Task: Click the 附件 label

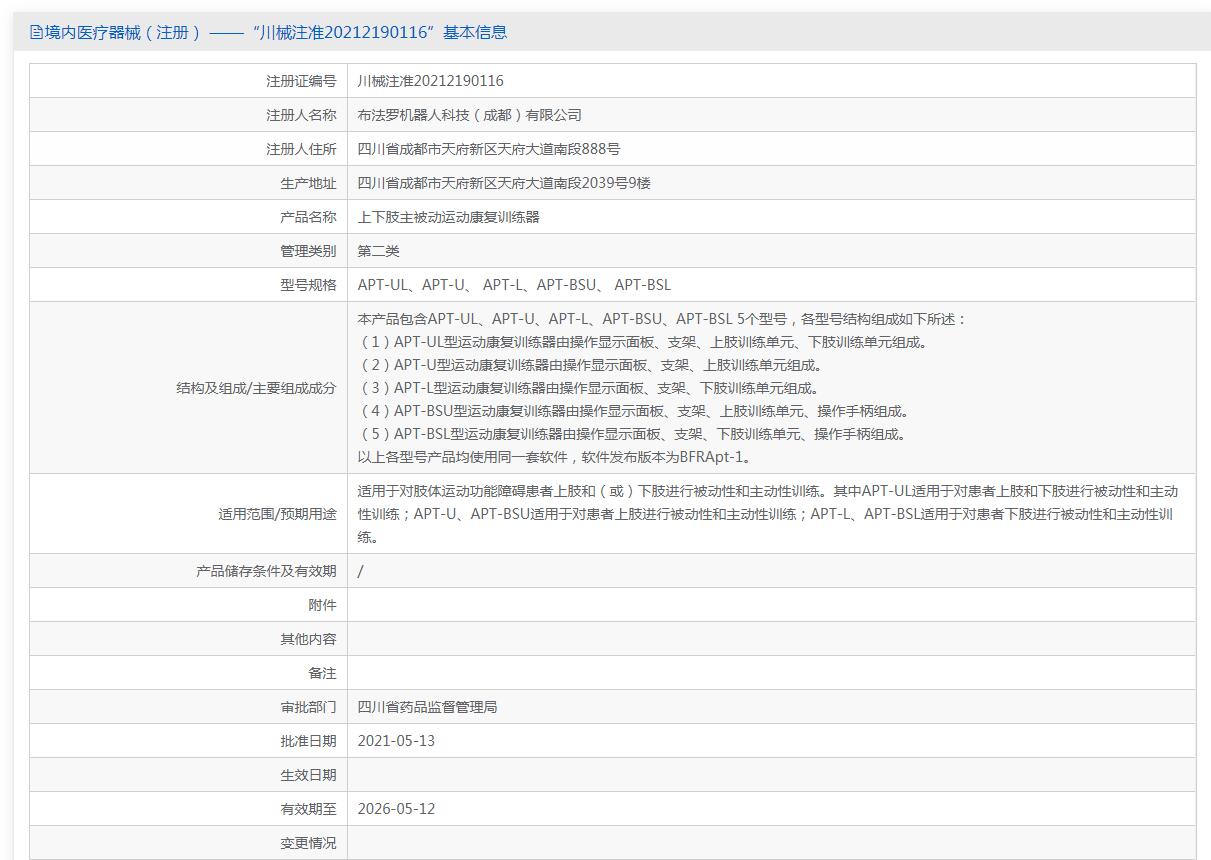Action: click(x=322, y=605)
